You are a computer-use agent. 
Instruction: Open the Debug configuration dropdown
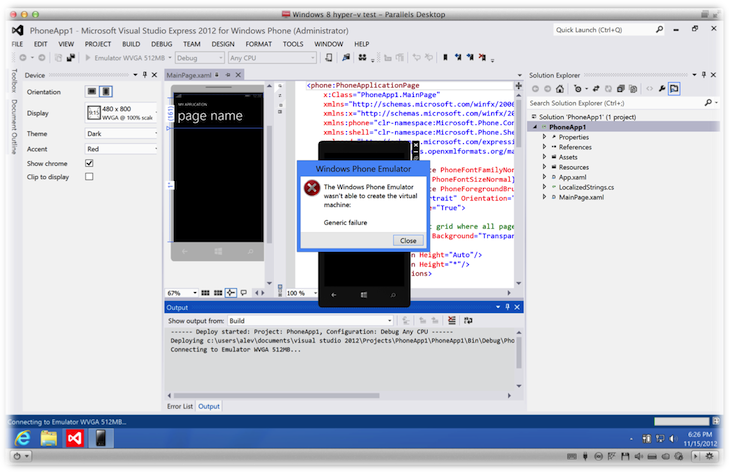point(199,58)
